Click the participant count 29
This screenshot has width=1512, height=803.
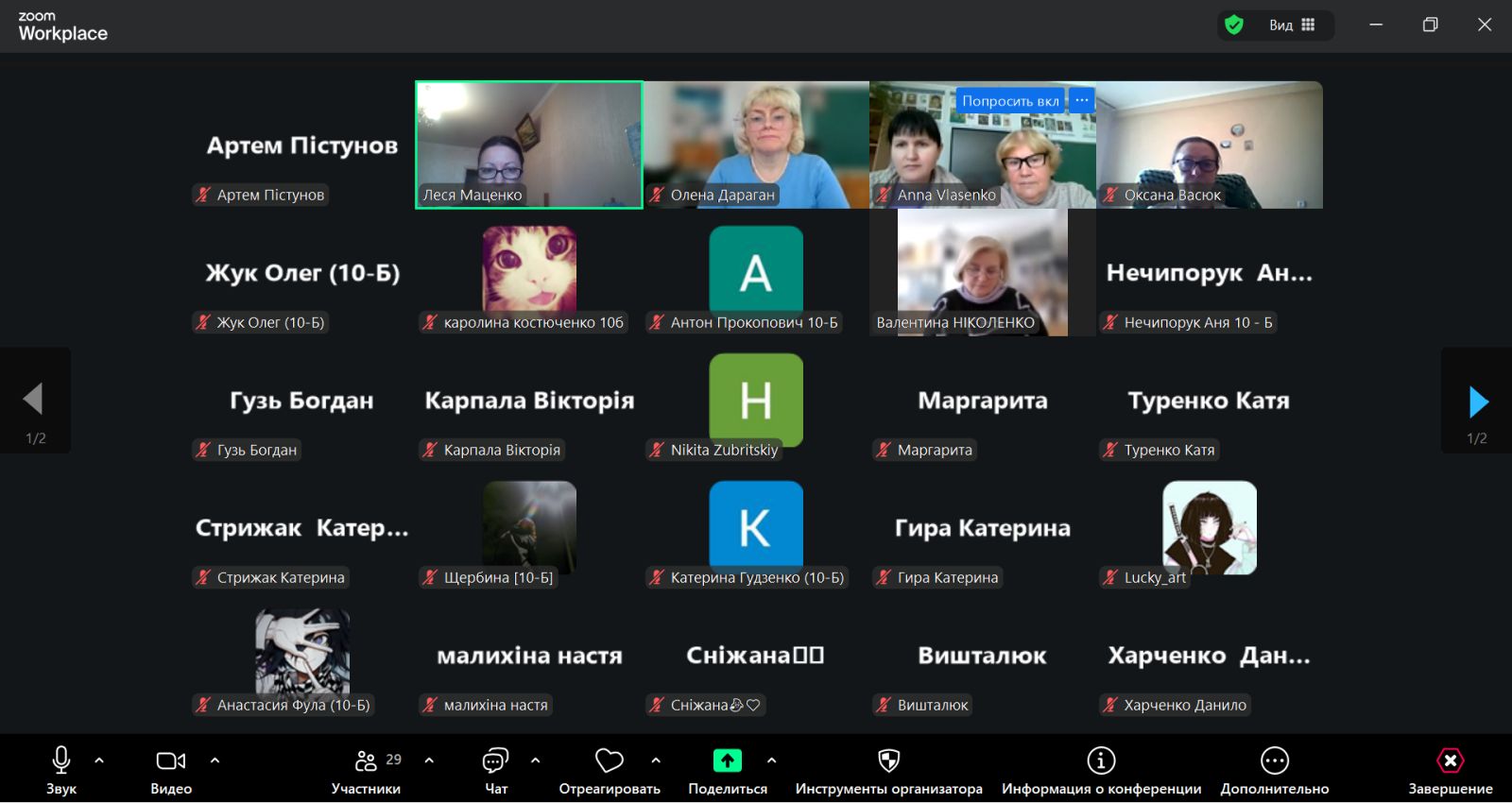(x=394, y=759)
